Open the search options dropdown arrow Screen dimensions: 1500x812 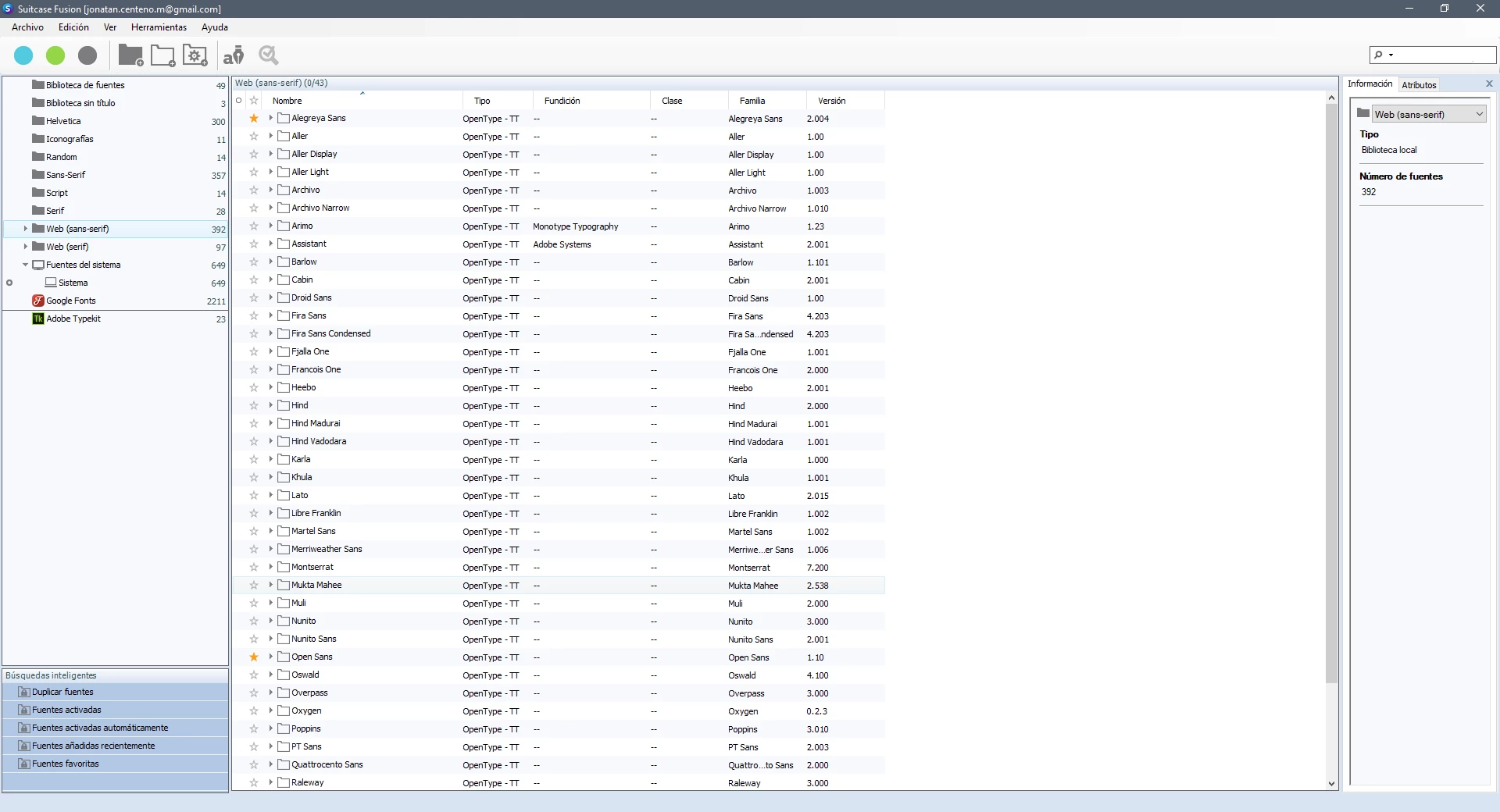[x=1391, y=55]
